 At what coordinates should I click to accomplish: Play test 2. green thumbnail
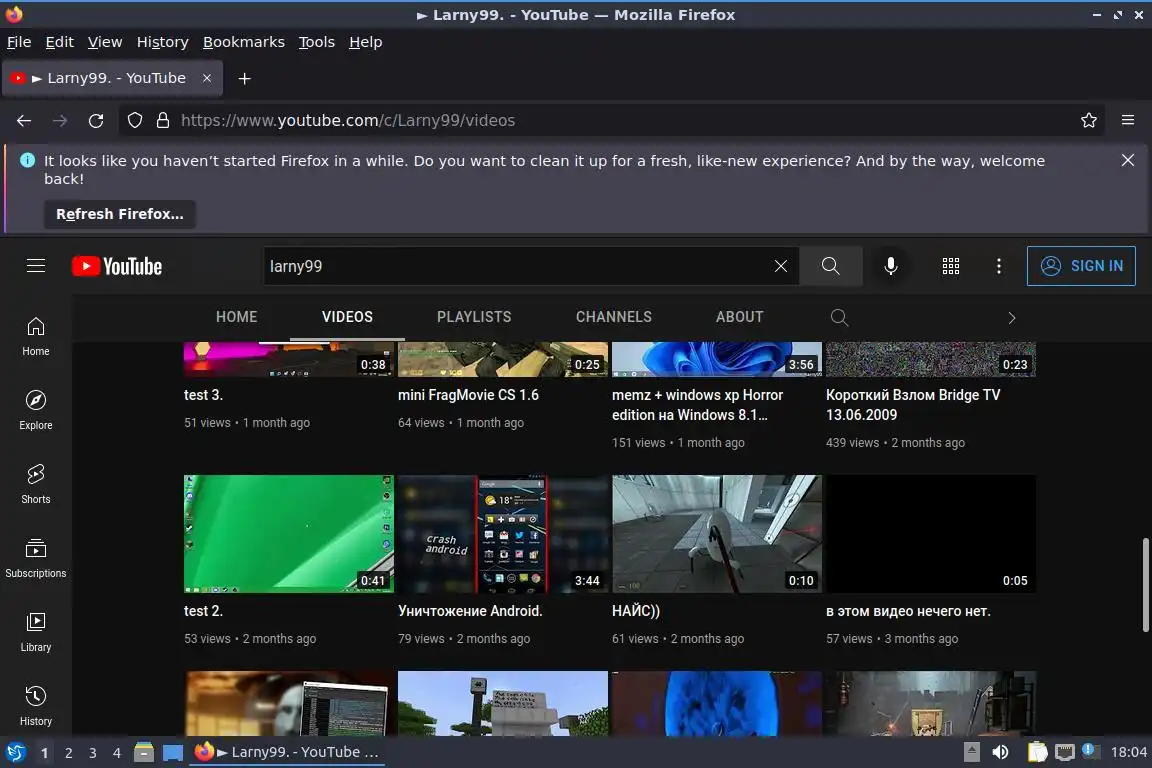pyautogui.click(x=289, y=534)
